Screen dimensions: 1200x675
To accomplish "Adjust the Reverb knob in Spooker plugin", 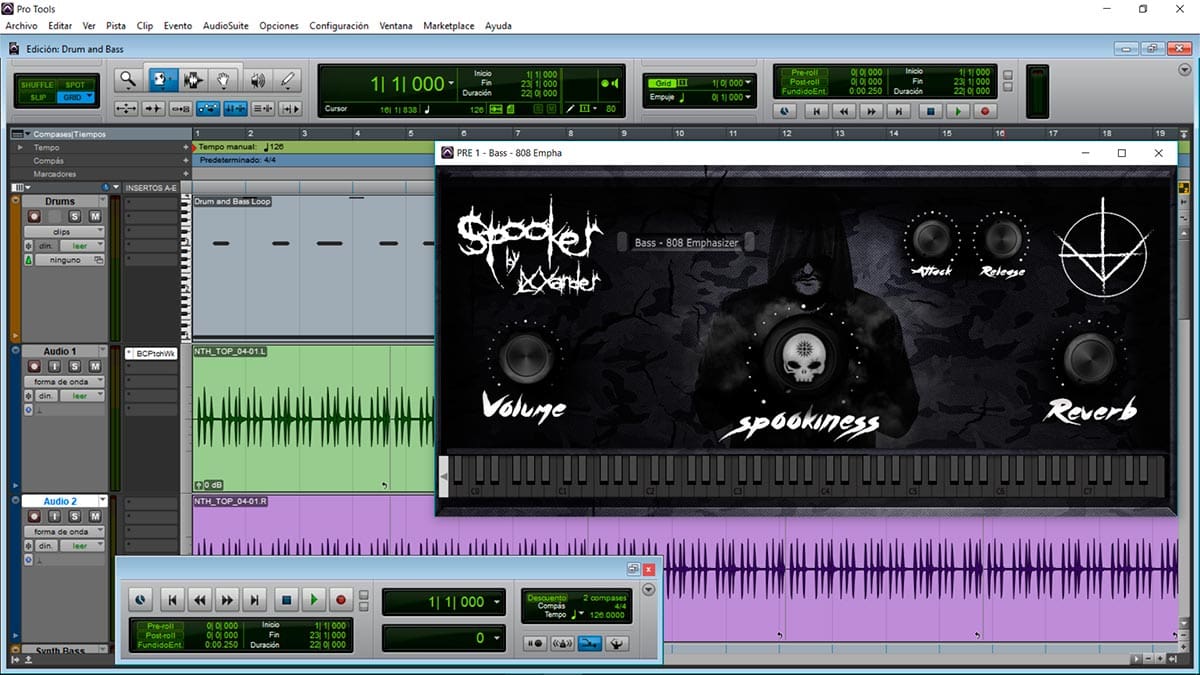I will tap(1089, 360).
